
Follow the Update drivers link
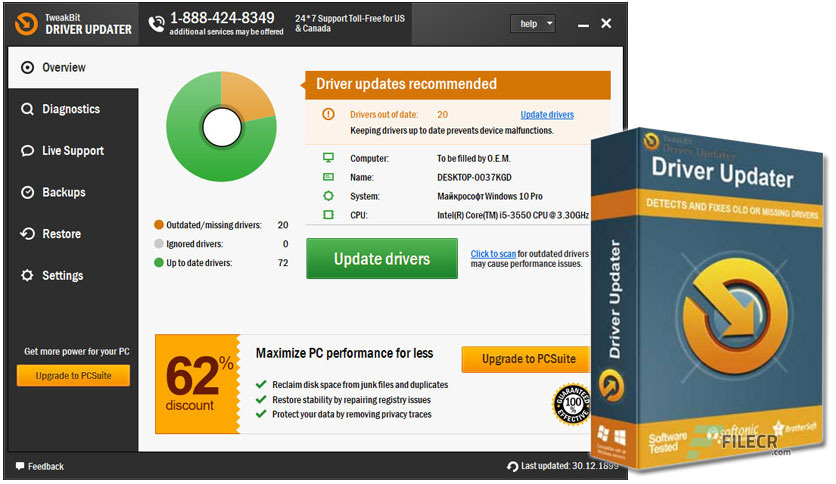[547, 115]
